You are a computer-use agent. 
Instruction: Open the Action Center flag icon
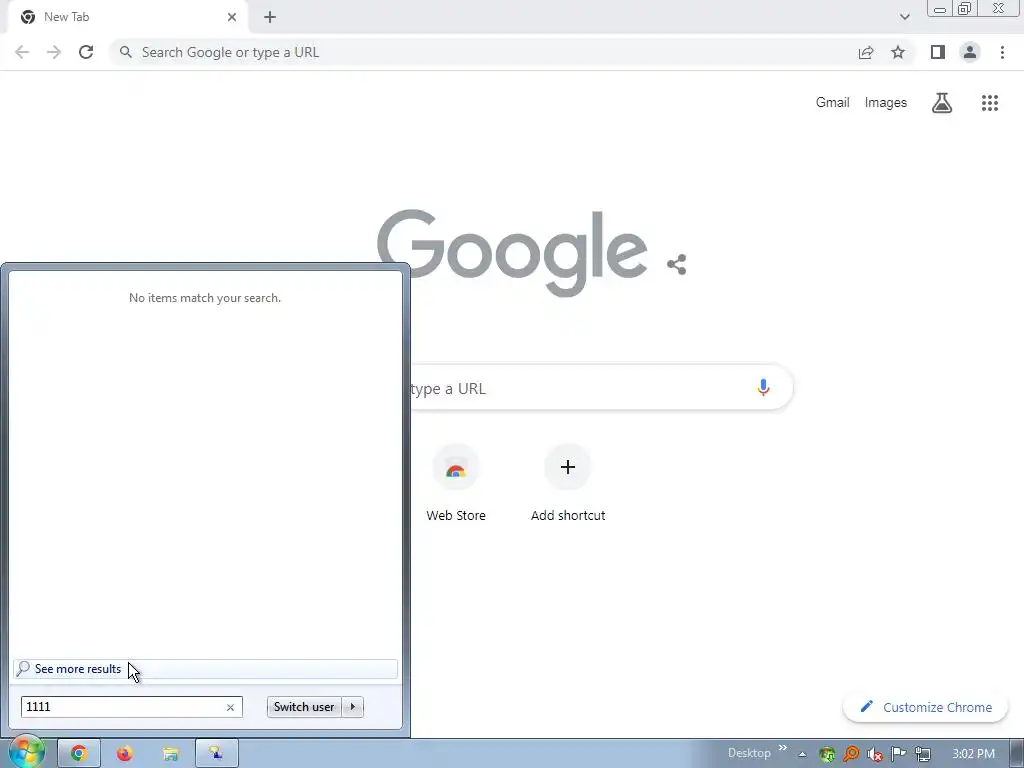pyautogui.click(x=899, y=754)
